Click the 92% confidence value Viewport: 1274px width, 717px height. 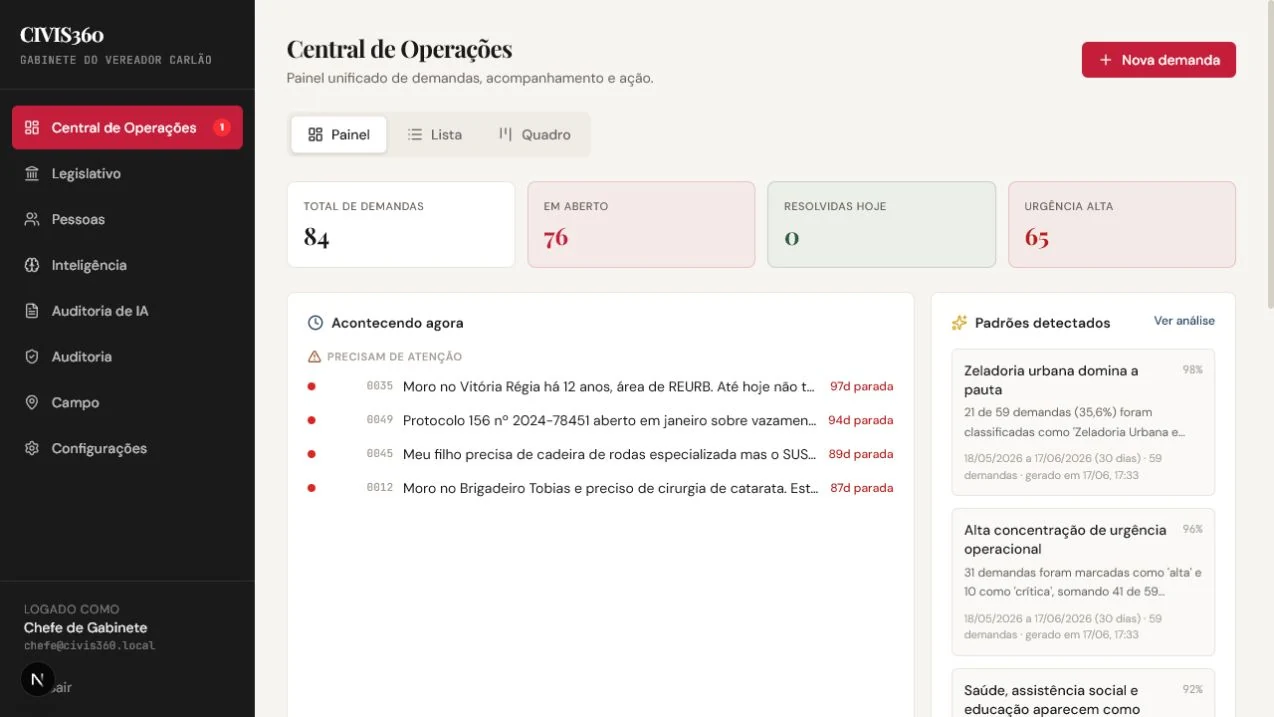pyautogui.click(x=1192, y=690)
